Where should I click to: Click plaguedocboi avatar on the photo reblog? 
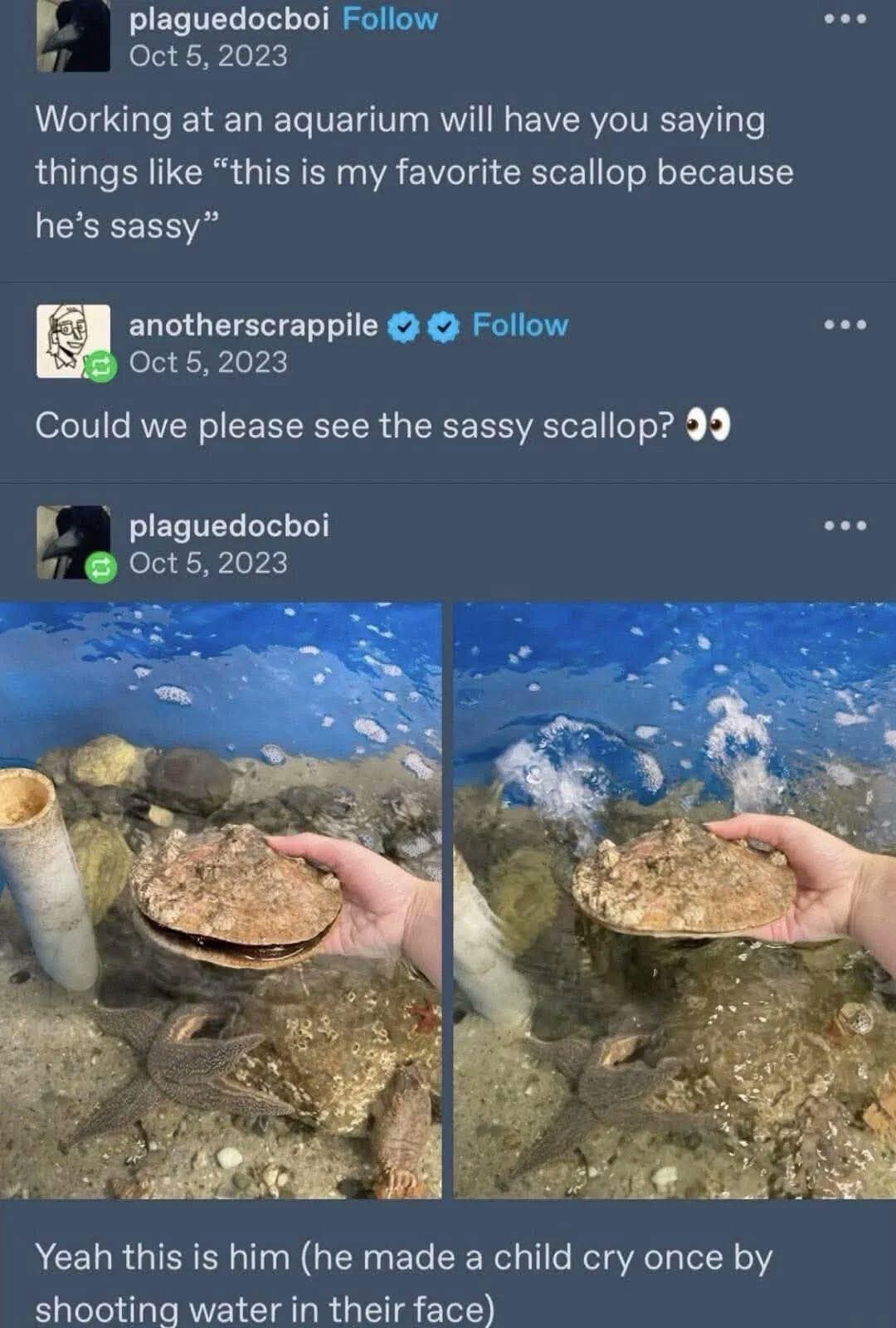pos(73,542)
